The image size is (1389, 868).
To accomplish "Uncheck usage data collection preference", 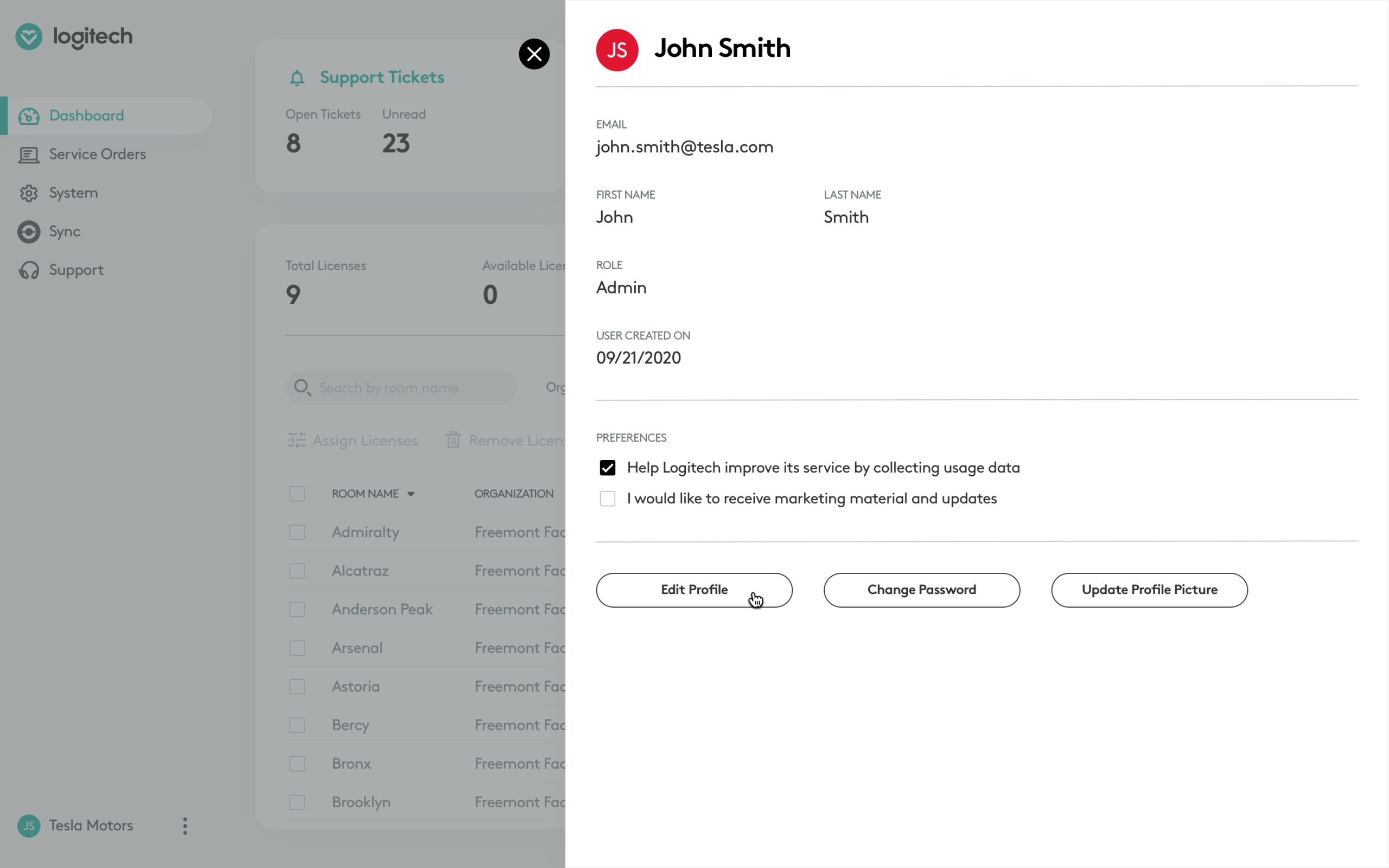I will coord(607,468).
